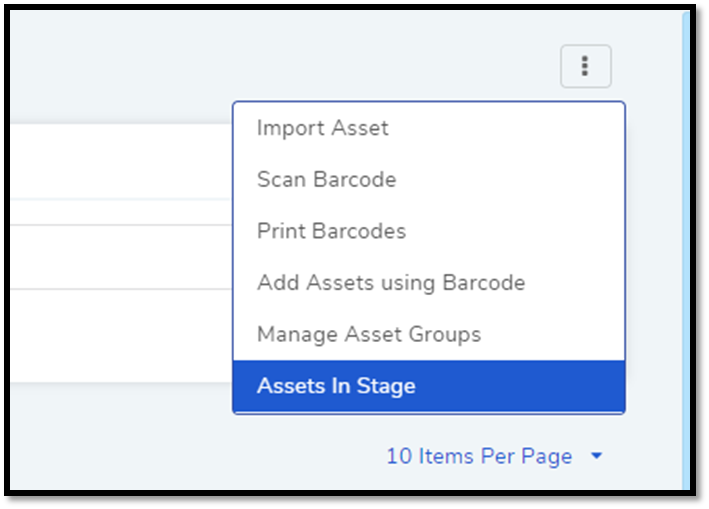Select Scan Barcode menu entry
Viewport: 709px width, 509px height.
pyautogui.click(x=429, y=179)
